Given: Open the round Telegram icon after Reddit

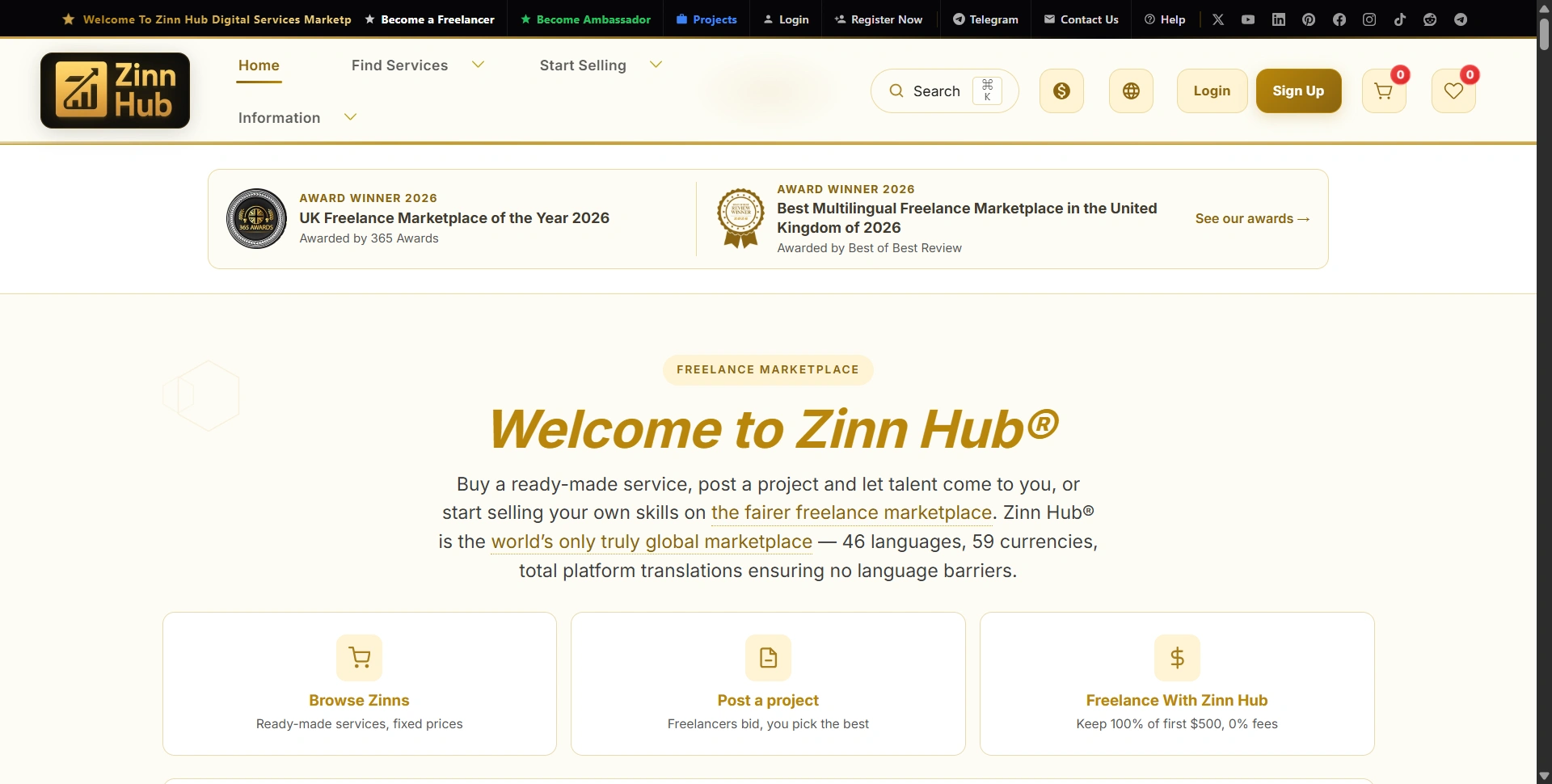Looking at the screenshot, I should (1461, 19).
